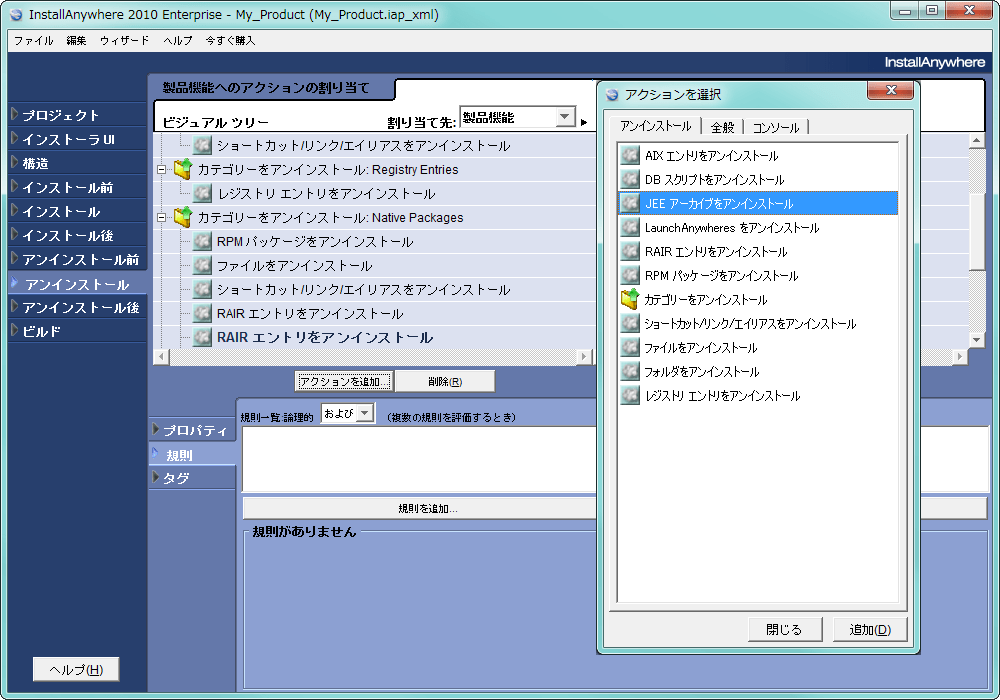Select the Native Packages category folder icon
The width and height of the screenshot is (1000, 700).
pos(184,217)
